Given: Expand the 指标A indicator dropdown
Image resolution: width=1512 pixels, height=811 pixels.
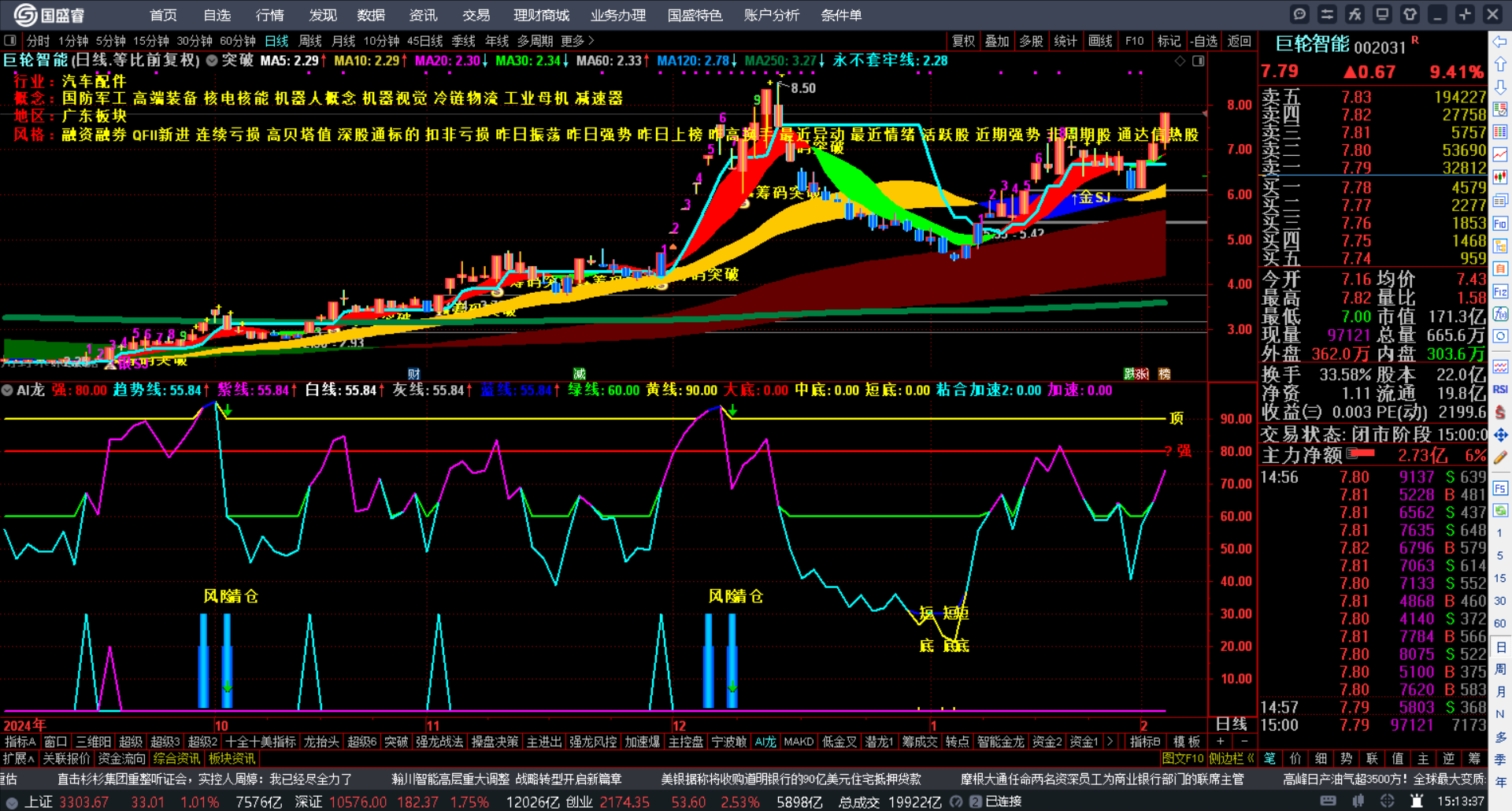Looking at the screenshot, I should [x=20, y=742].
